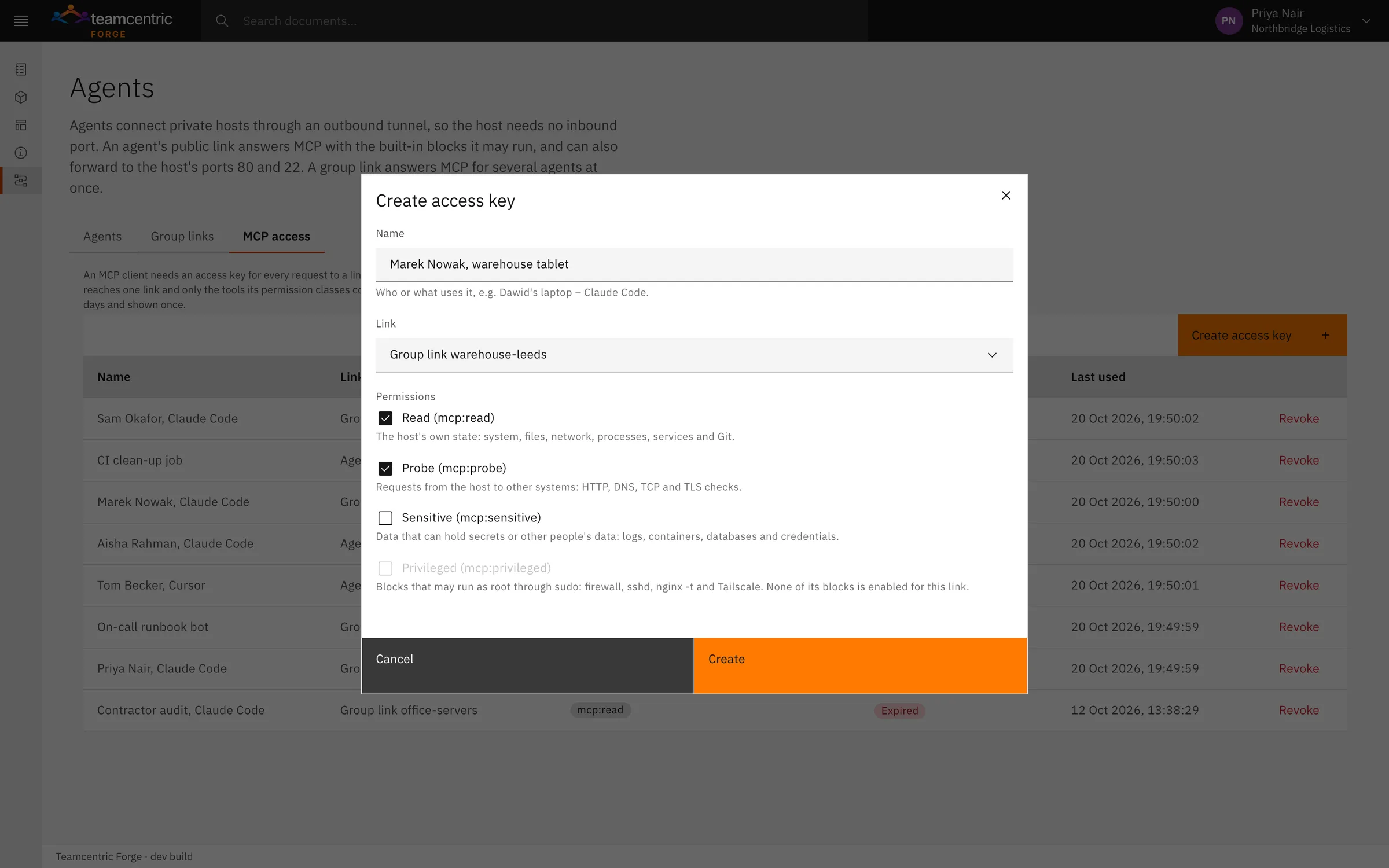Close the Create access key dialog
This screenshot has width=1389, height=868.
click(1006, 196)
